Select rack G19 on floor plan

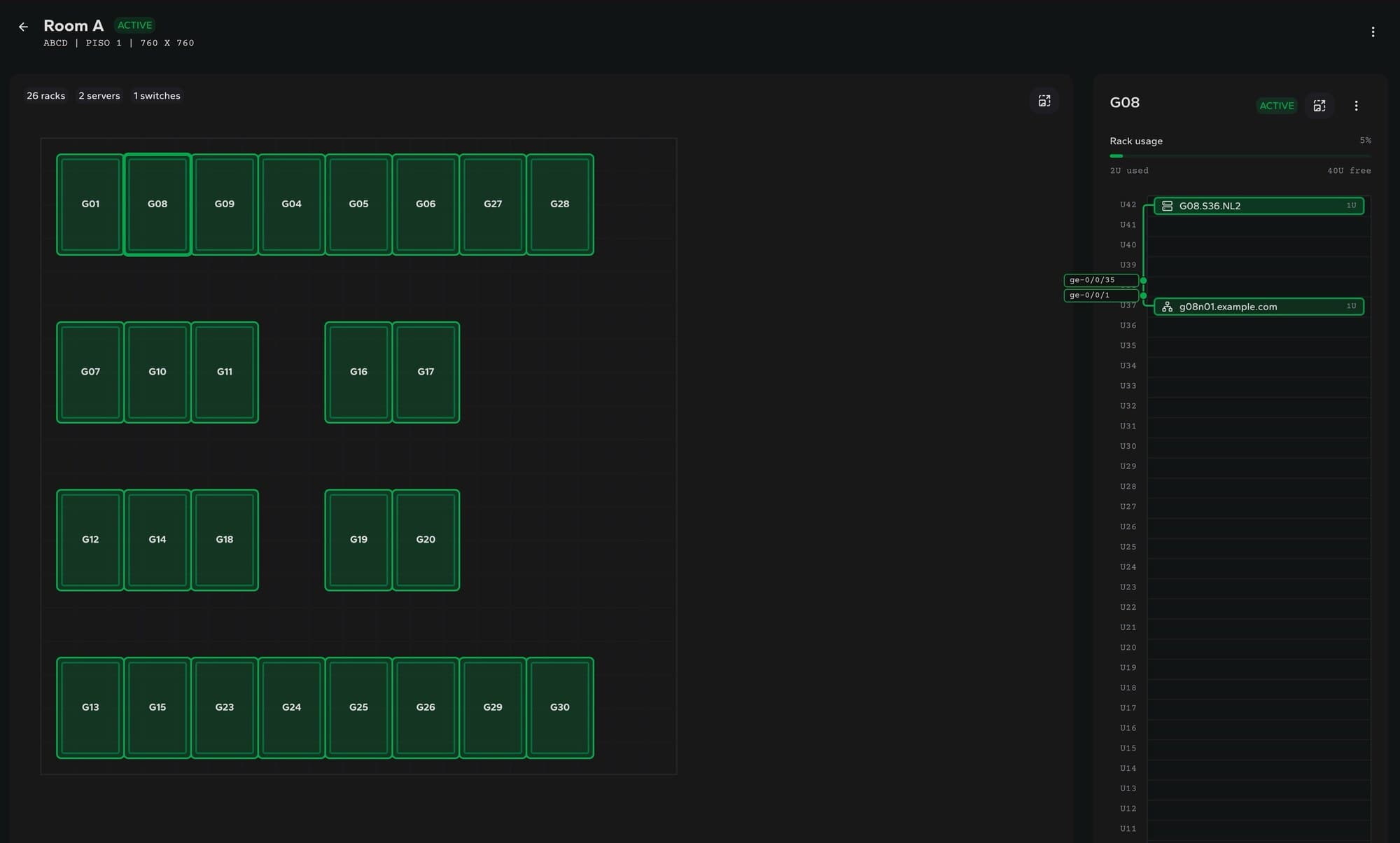(x=359, y=540)
